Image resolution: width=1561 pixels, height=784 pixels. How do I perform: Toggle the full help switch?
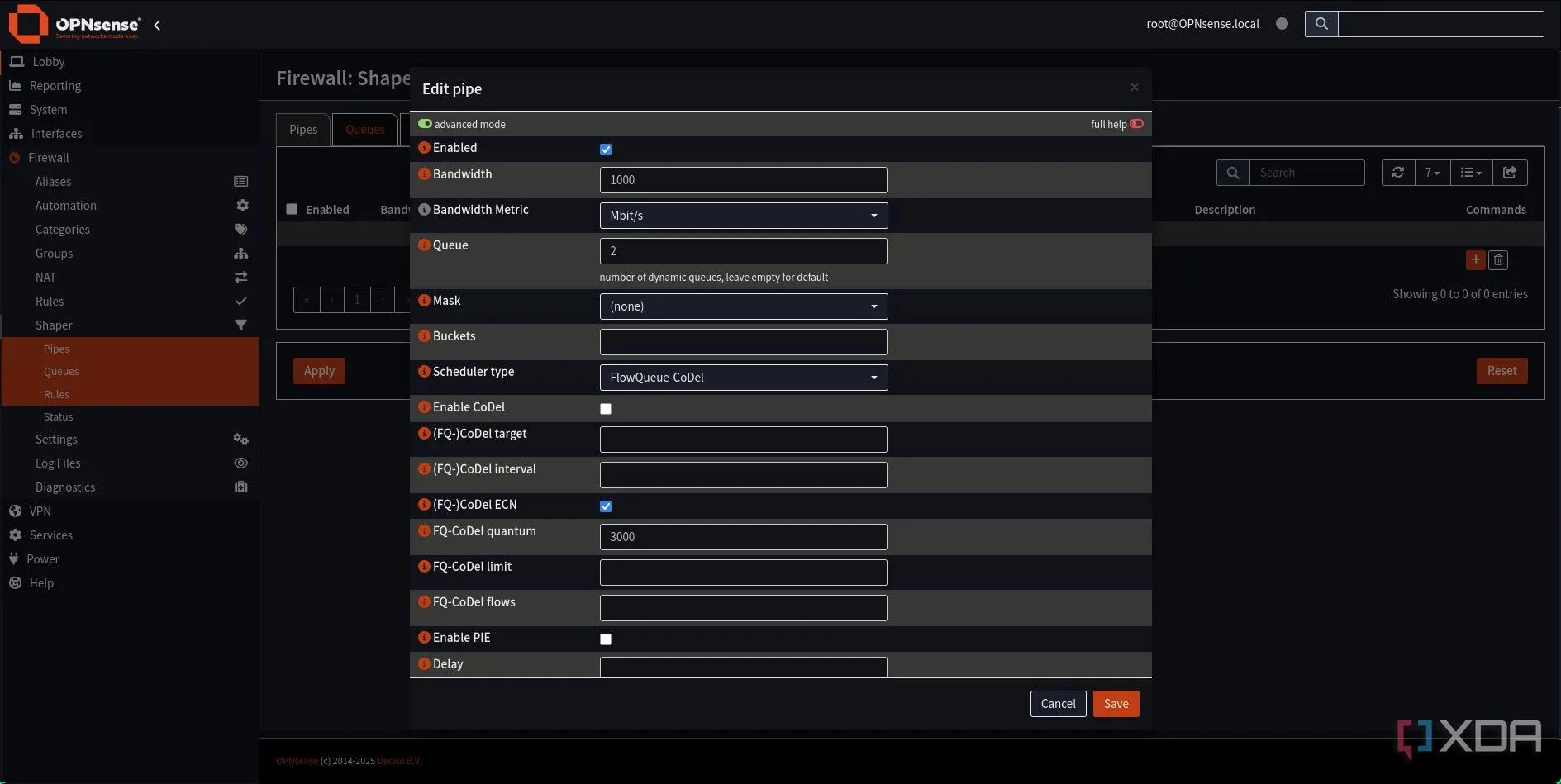pos(1137,124)
